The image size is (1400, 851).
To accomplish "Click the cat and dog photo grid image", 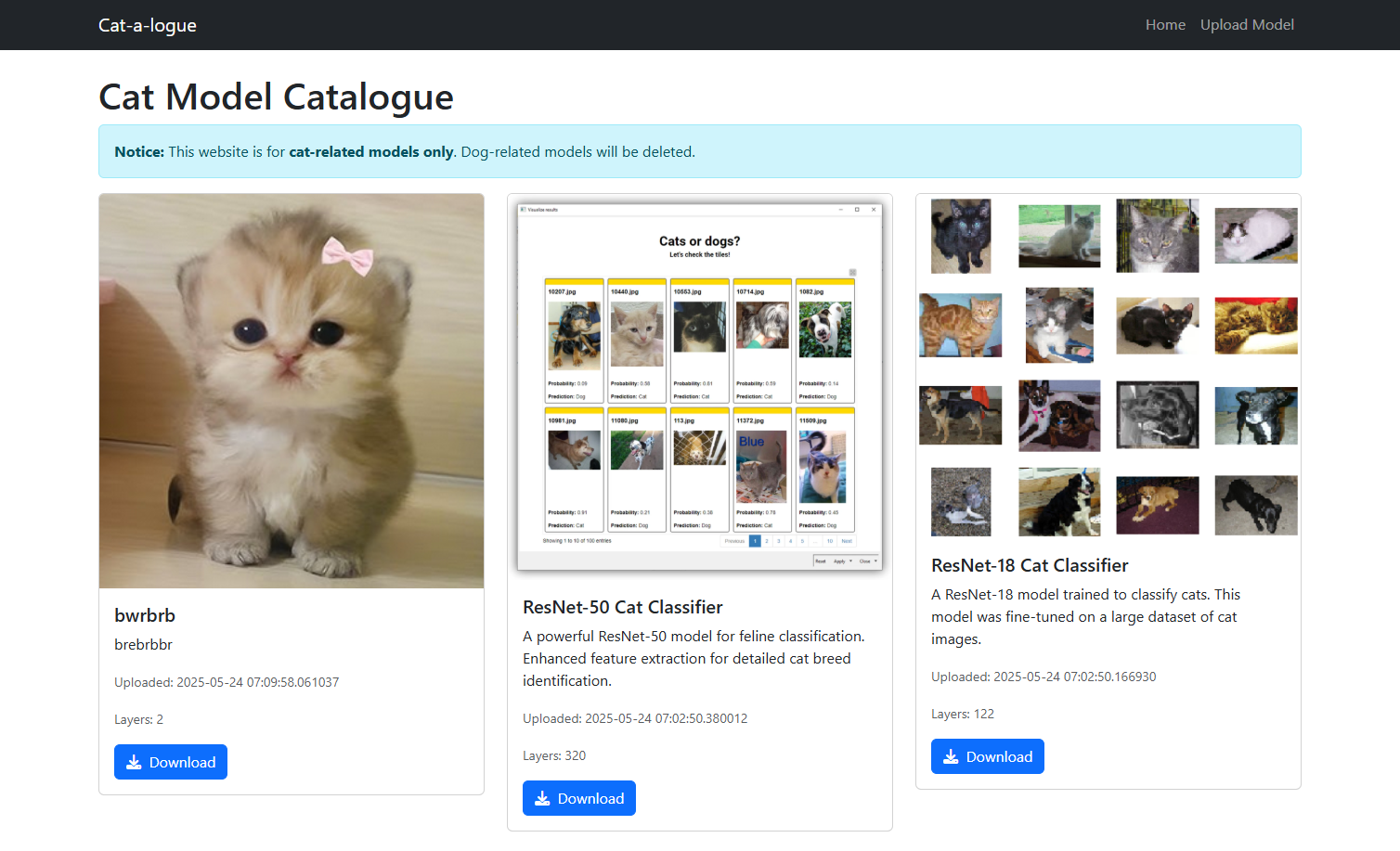I will 1108,367.
